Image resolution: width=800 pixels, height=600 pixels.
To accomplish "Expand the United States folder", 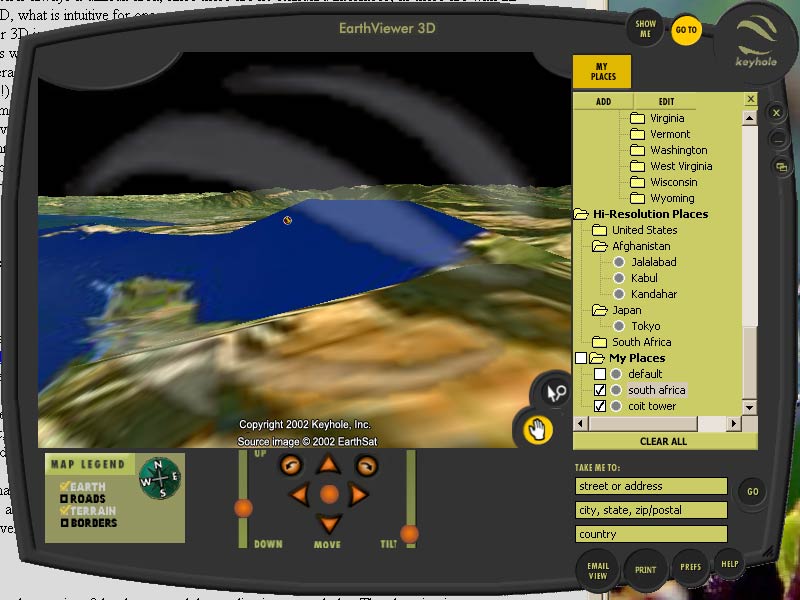I will point(599,230).
